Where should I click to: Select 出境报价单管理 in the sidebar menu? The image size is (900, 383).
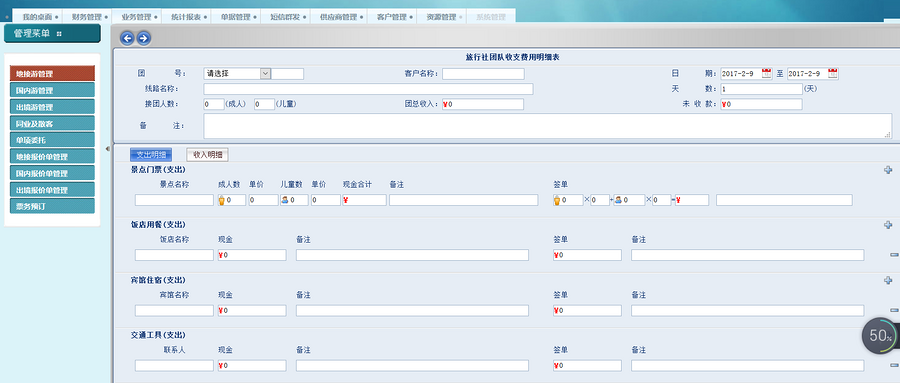(x=52, y=189)
